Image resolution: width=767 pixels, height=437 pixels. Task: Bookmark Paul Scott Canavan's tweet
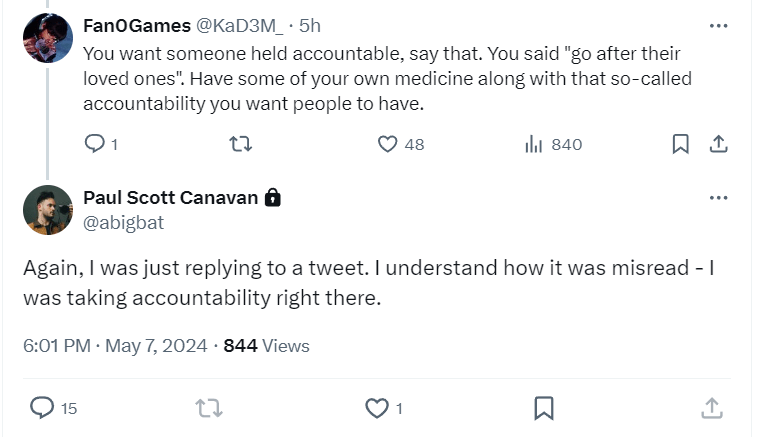point(544,407)
